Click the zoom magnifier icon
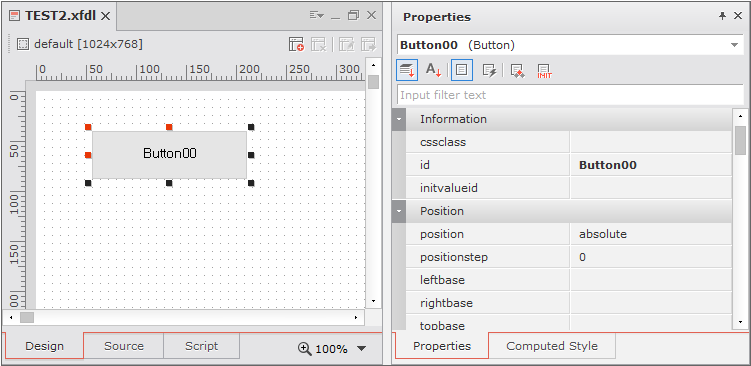The image size is (751, 366). [305, 348]
